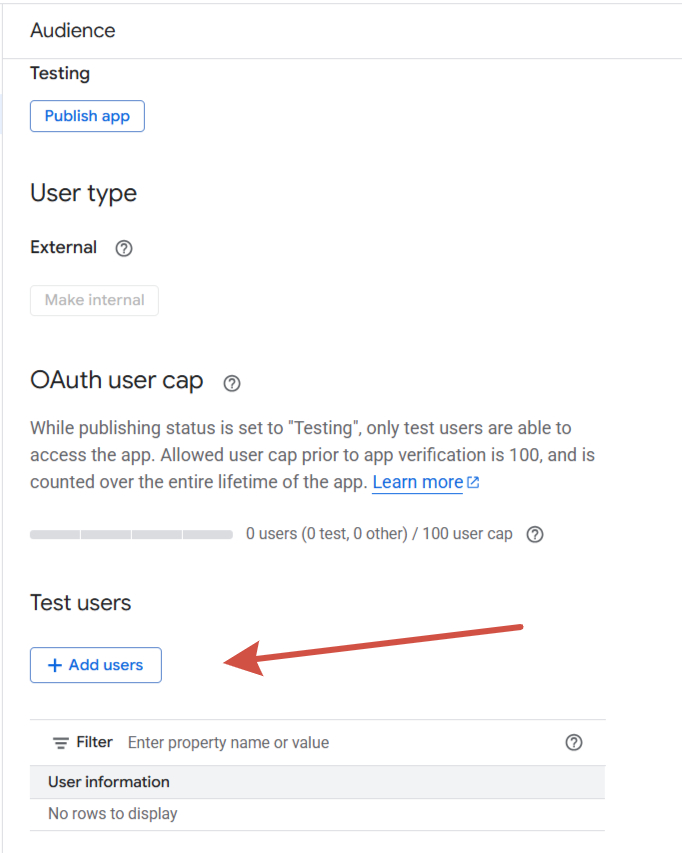Click the Publish app button
The image size is (682, 853).
coord(87,116)
